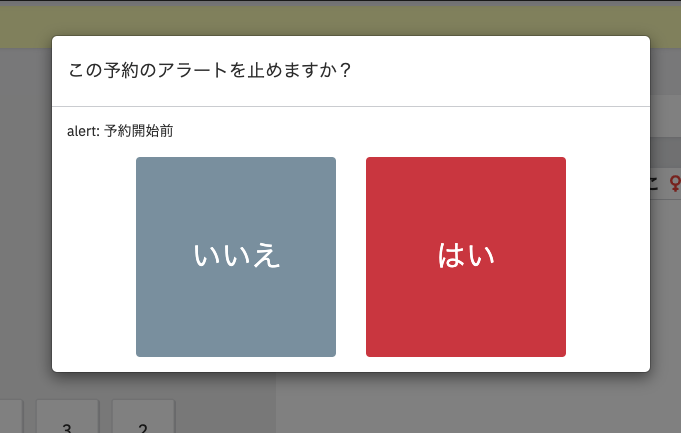Click the white gap between いいえ and はい
The height and width of the screenshot is (433, 681).
click(351, 256)
